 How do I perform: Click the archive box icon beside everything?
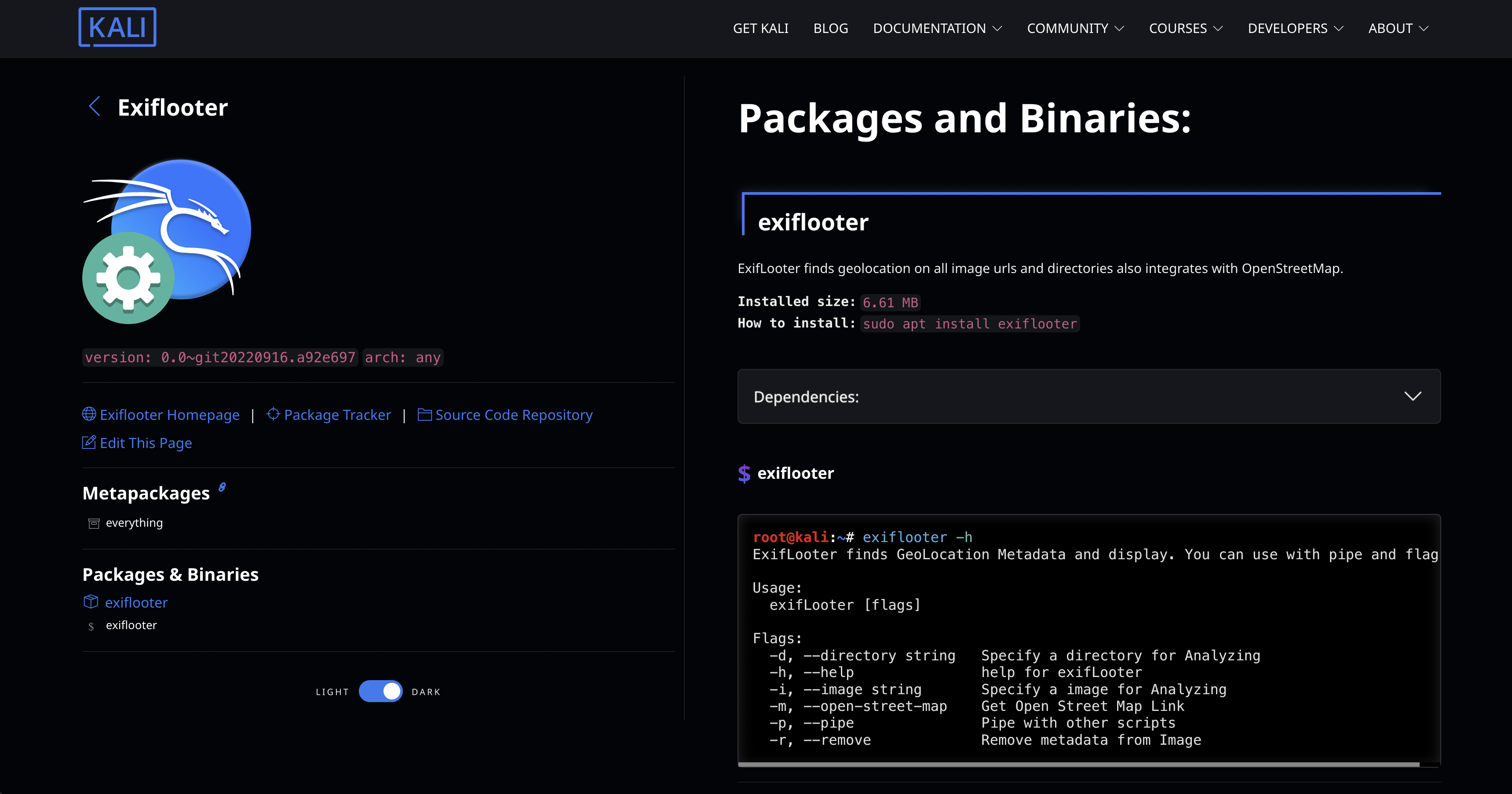[94, 524]
